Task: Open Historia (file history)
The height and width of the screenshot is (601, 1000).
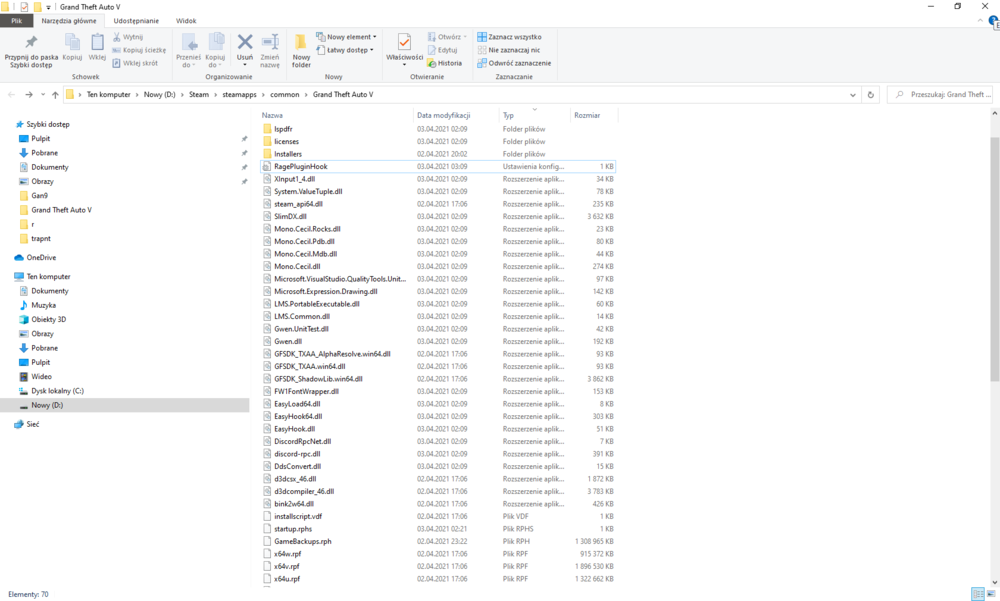Action: click(445, 63)
